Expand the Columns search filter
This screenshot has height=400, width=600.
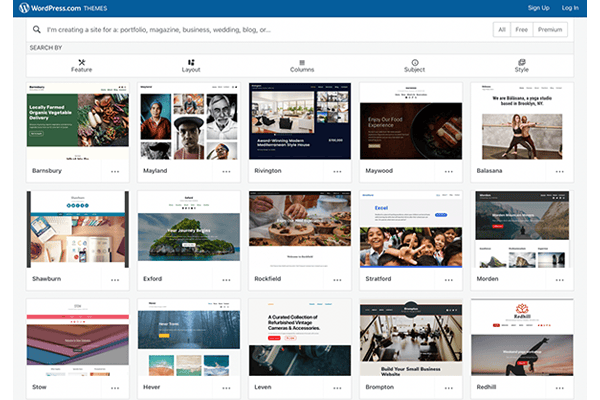[x=302, y=66]
